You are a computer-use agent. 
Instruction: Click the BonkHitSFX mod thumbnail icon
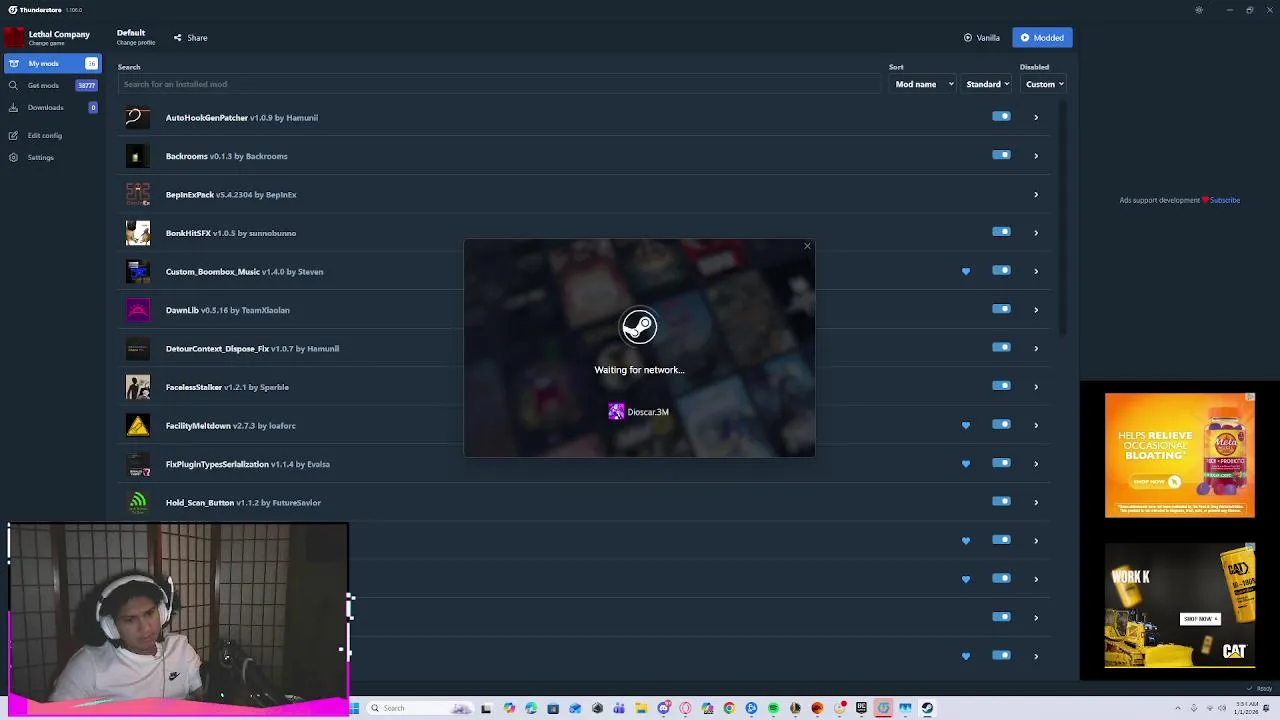coord(138,233)
